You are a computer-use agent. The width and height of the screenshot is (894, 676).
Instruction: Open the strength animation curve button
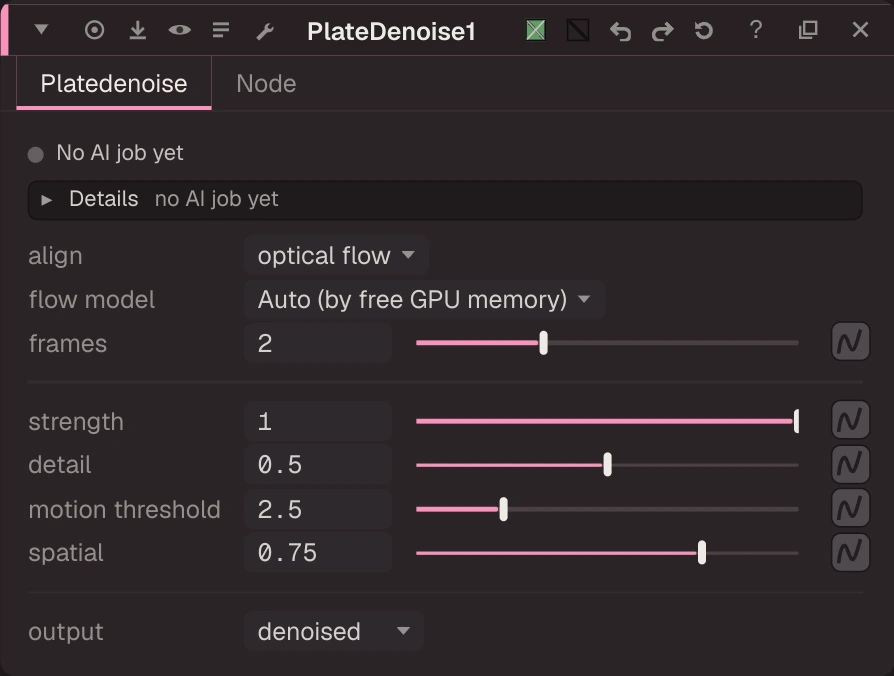[850, 420]
